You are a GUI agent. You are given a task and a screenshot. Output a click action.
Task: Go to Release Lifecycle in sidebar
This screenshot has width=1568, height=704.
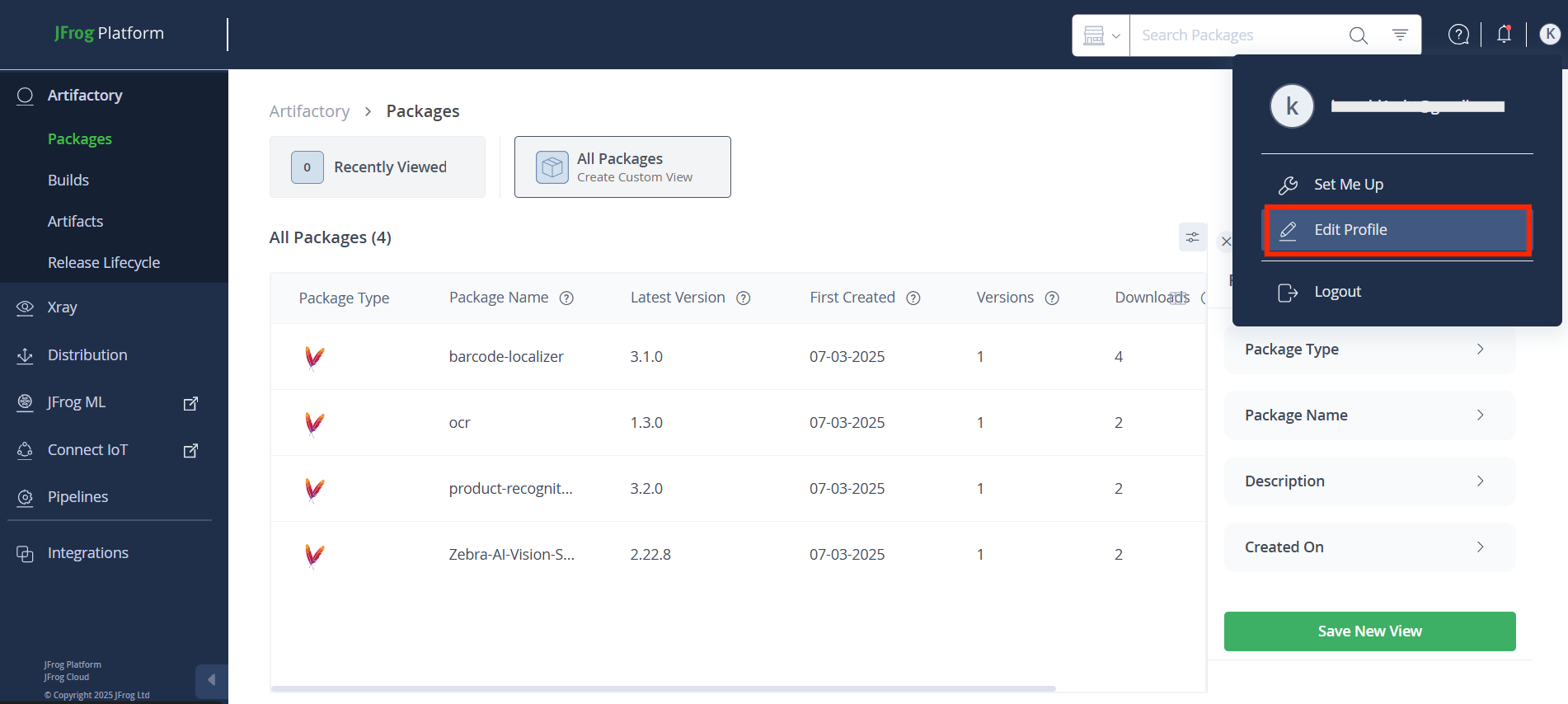pos(104,263)
